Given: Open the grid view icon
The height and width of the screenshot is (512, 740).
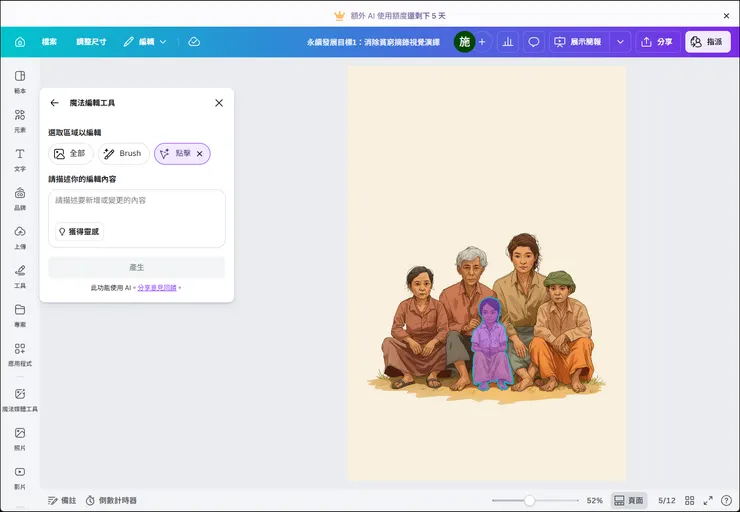Looking at the screenshot, I should pyautogui.click(x=690, y=500).
